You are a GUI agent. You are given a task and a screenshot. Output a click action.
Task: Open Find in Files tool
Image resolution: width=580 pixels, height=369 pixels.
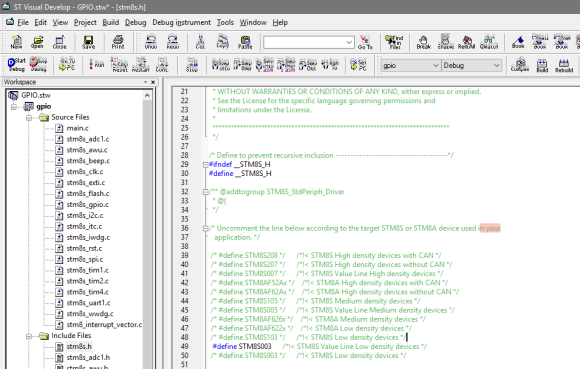(x=394, y=42)
